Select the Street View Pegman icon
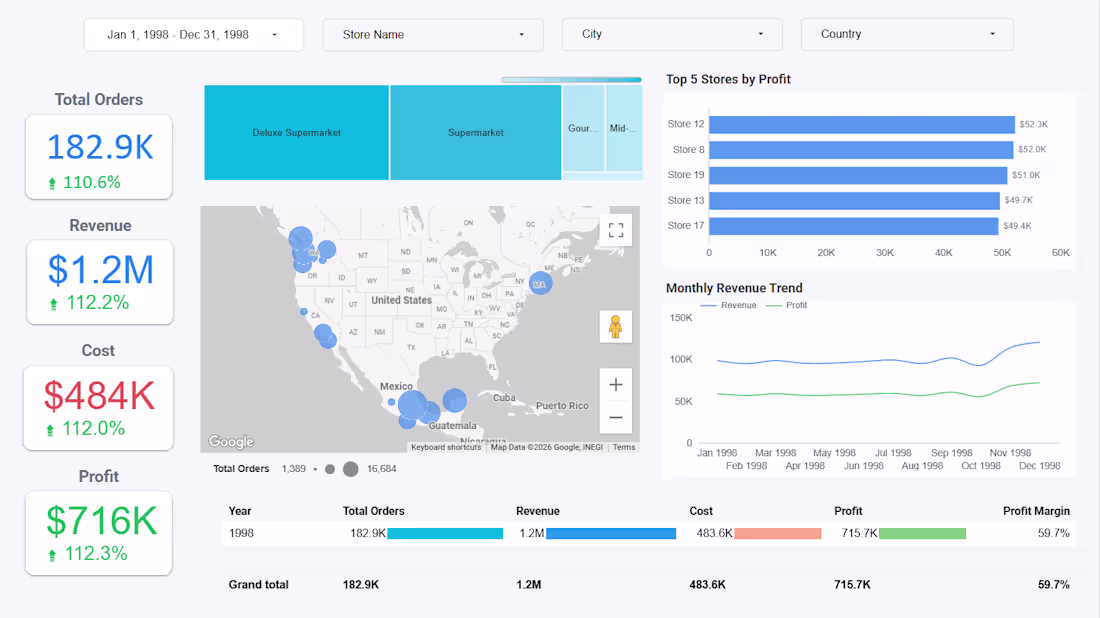The image size is (1100, 618). coord(616,326)
